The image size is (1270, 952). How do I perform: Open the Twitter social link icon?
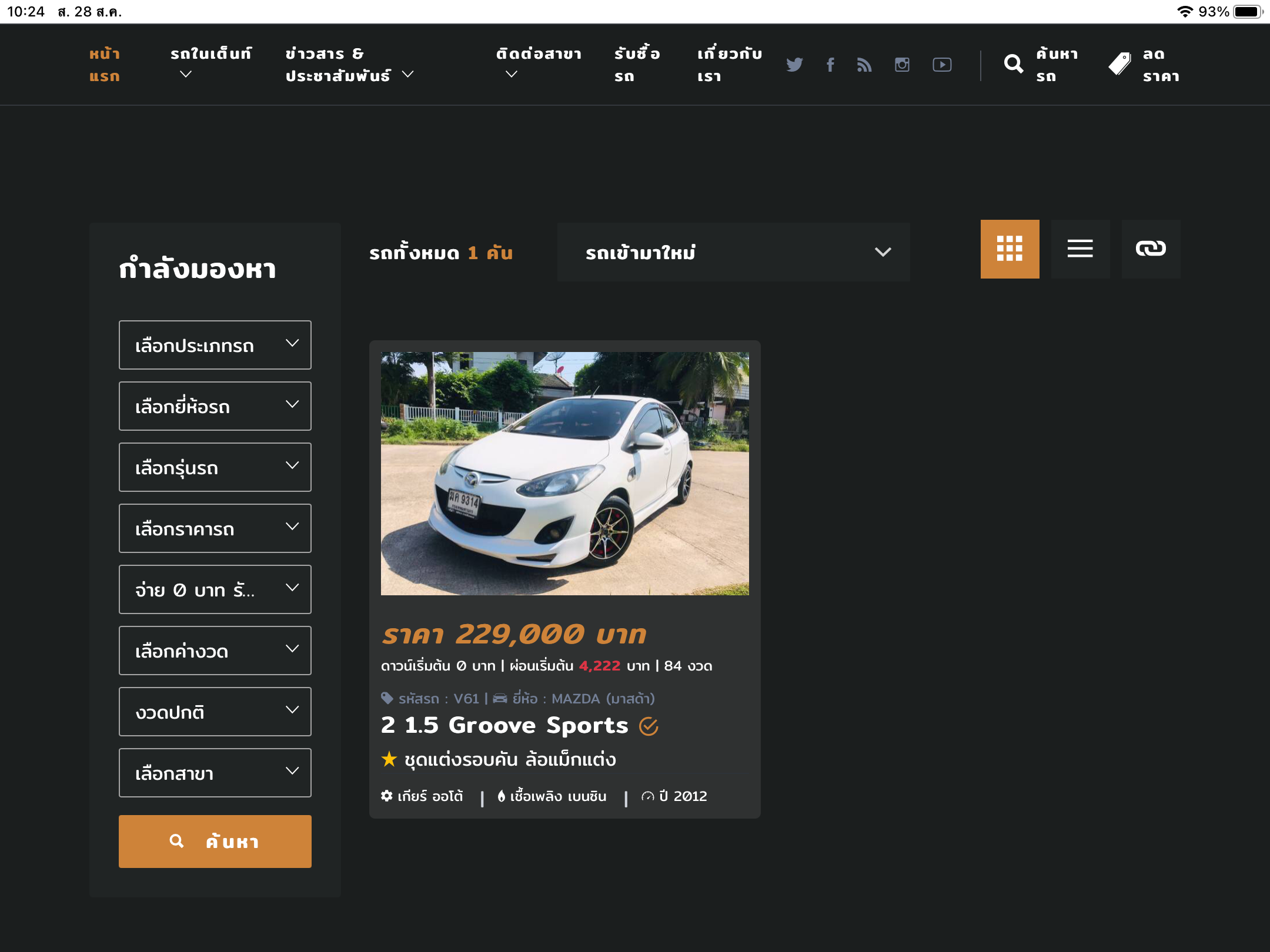[x=794, y=65]
